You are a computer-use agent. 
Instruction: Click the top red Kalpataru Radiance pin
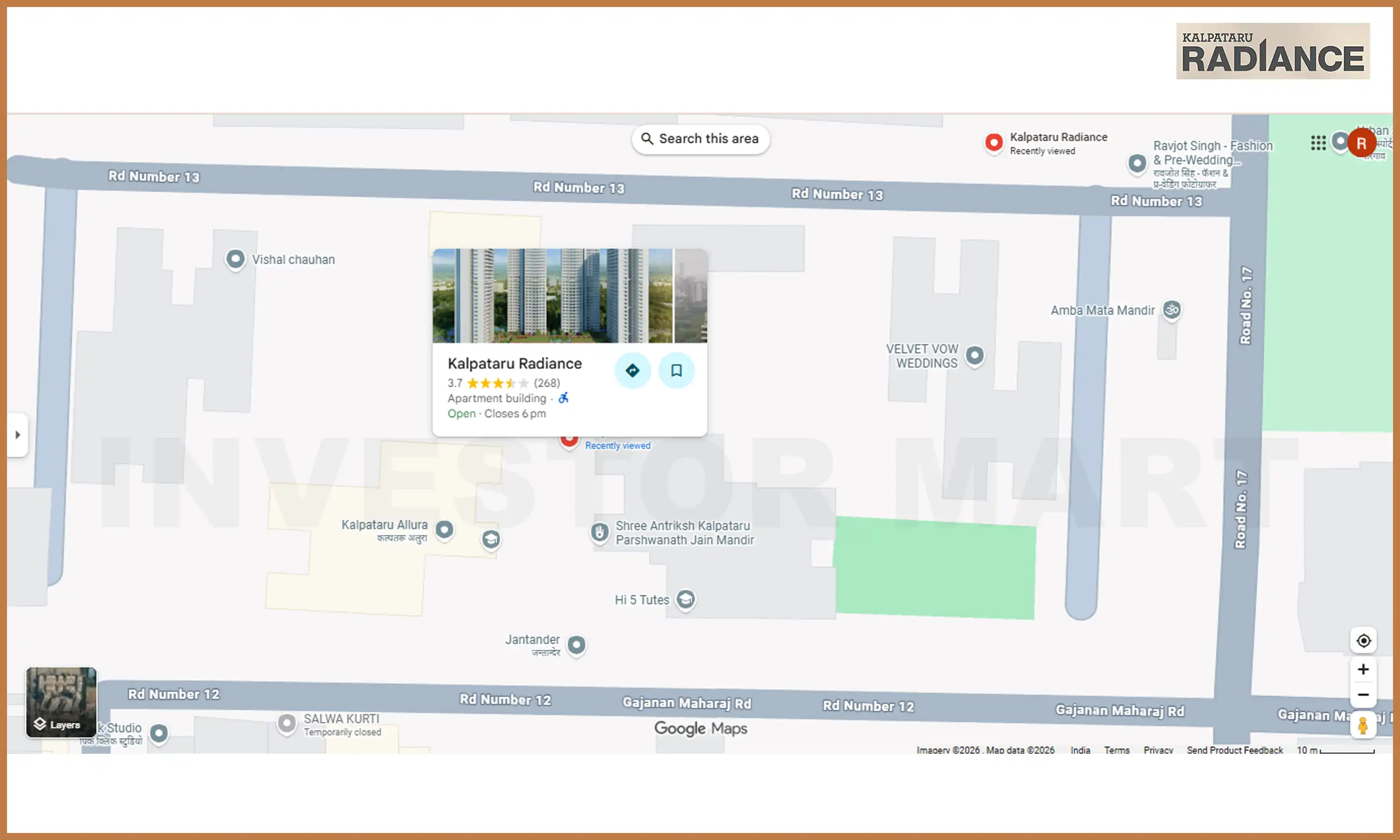(994, 143)
